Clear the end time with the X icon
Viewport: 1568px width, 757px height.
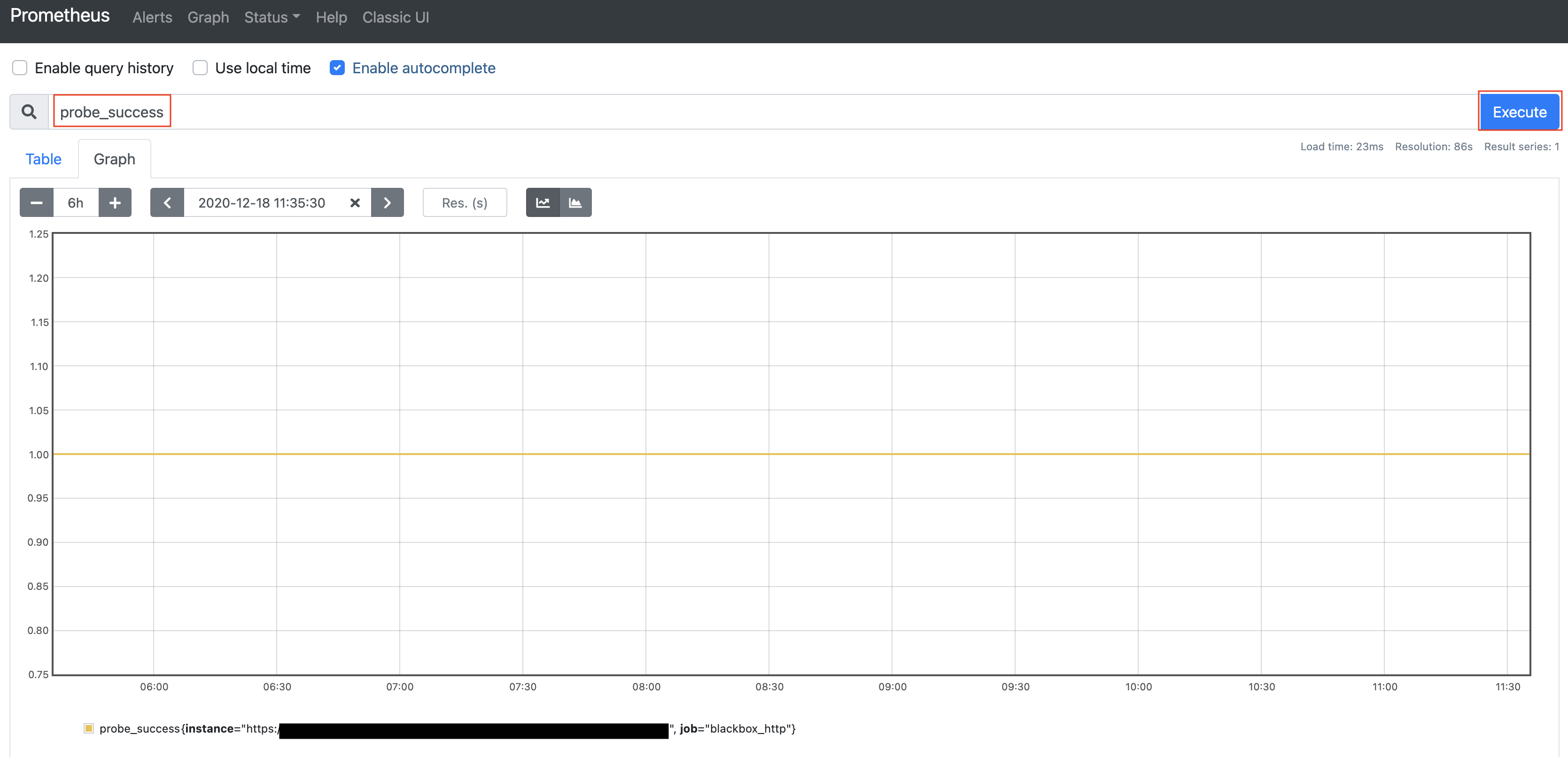[x=355, y=203]
